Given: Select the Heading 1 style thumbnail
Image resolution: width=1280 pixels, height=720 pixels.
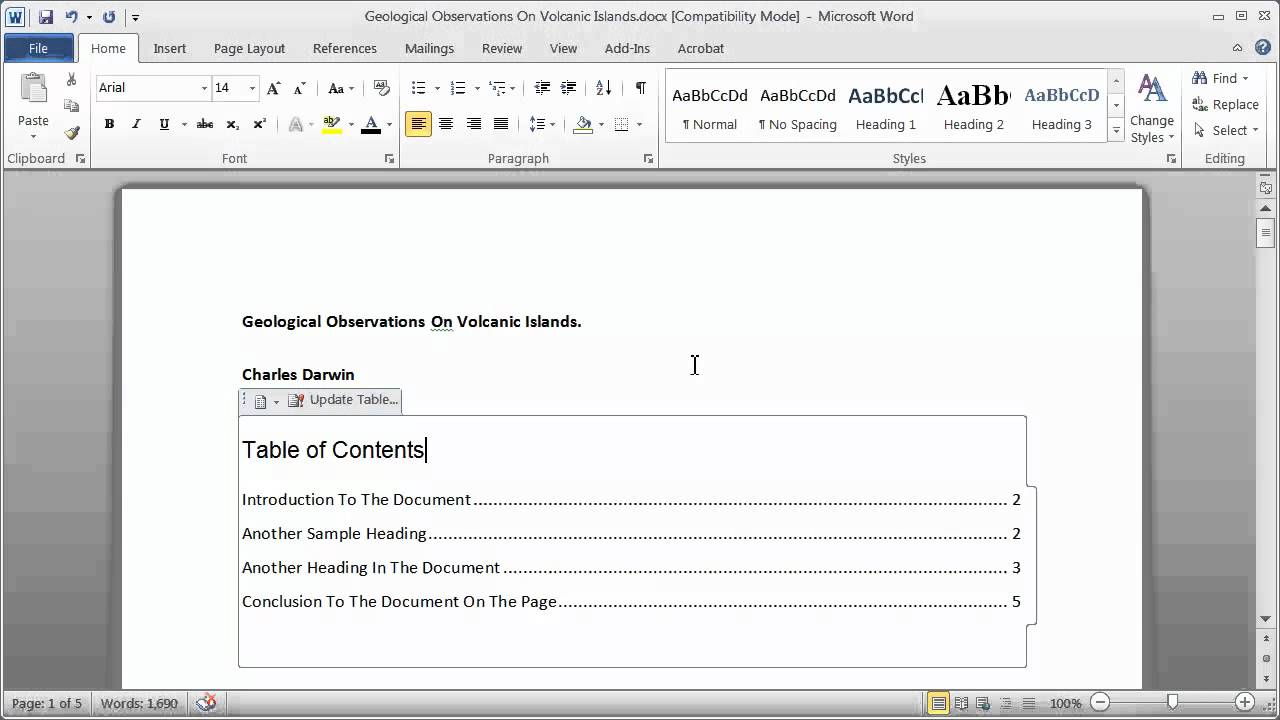Looking at the screenshot, I should tap(885, 108).
